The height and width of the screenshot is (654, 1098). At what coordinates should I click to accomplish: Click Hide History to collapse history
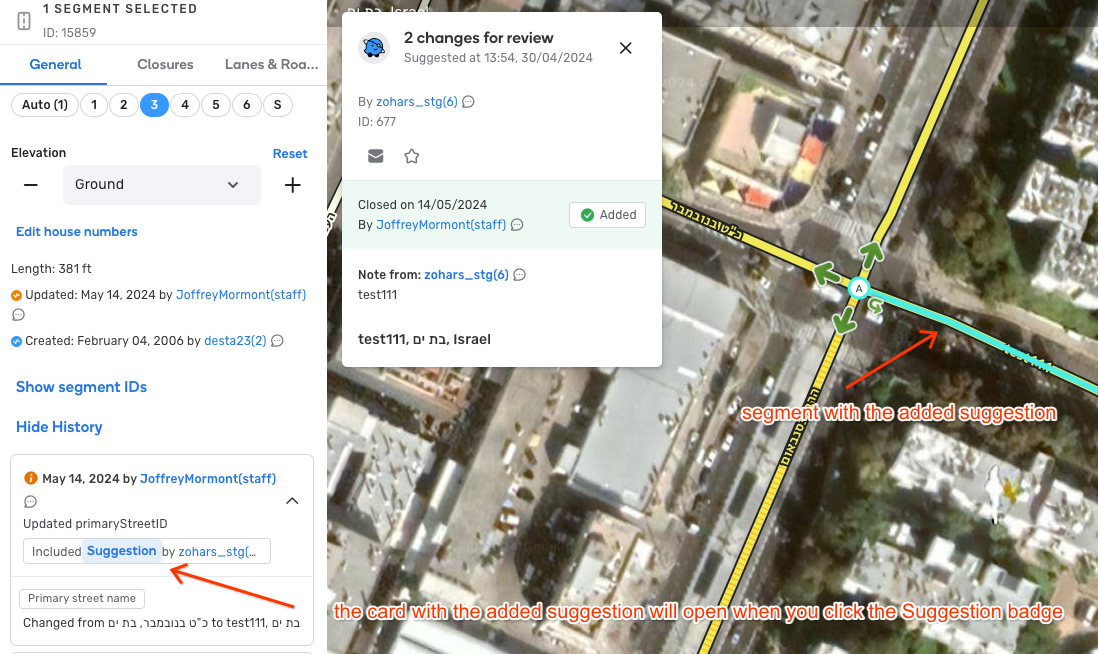tap(59, 427)
